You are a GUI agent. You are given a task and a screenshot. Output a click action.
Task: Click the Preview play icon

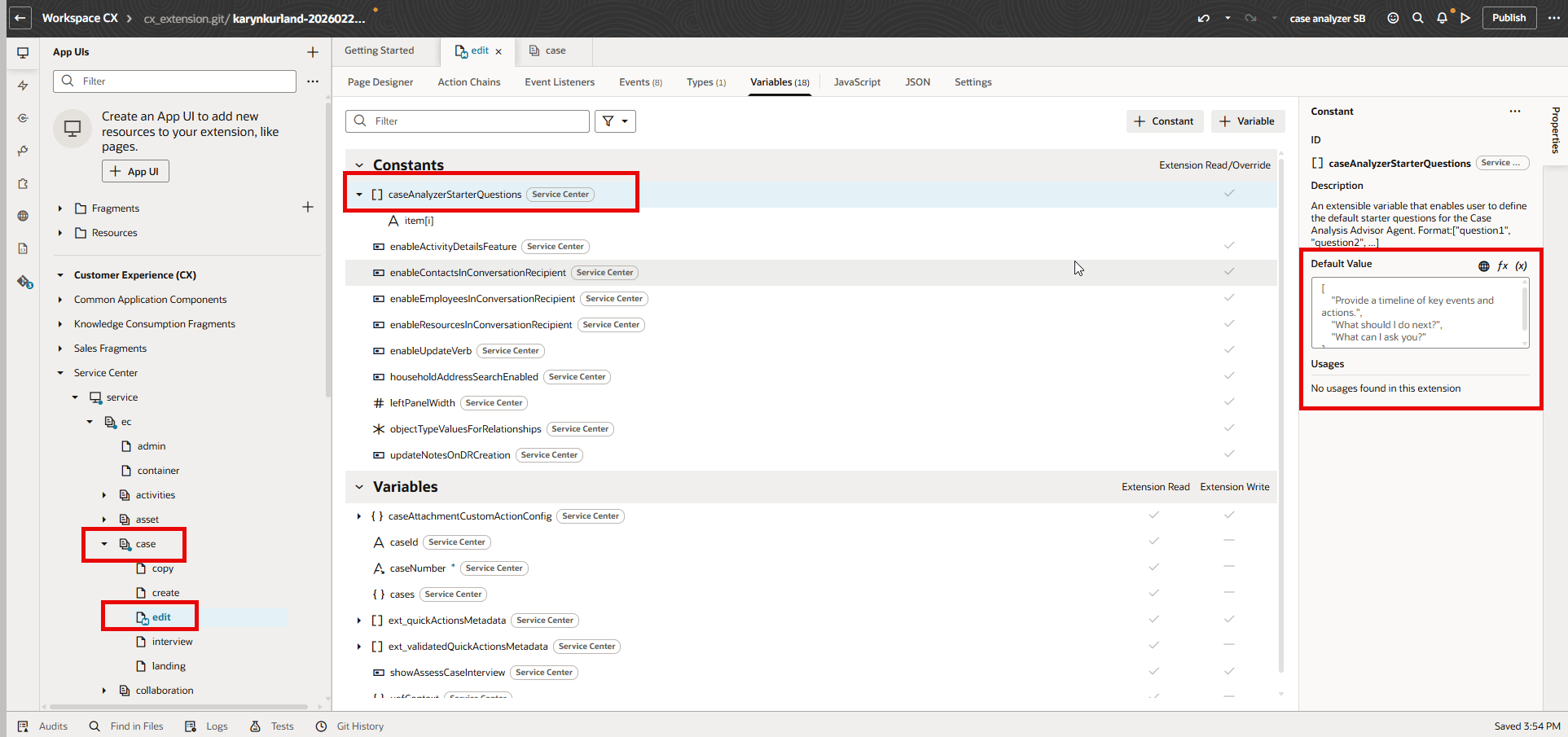pyautogui.click(x=1465, y=18)
